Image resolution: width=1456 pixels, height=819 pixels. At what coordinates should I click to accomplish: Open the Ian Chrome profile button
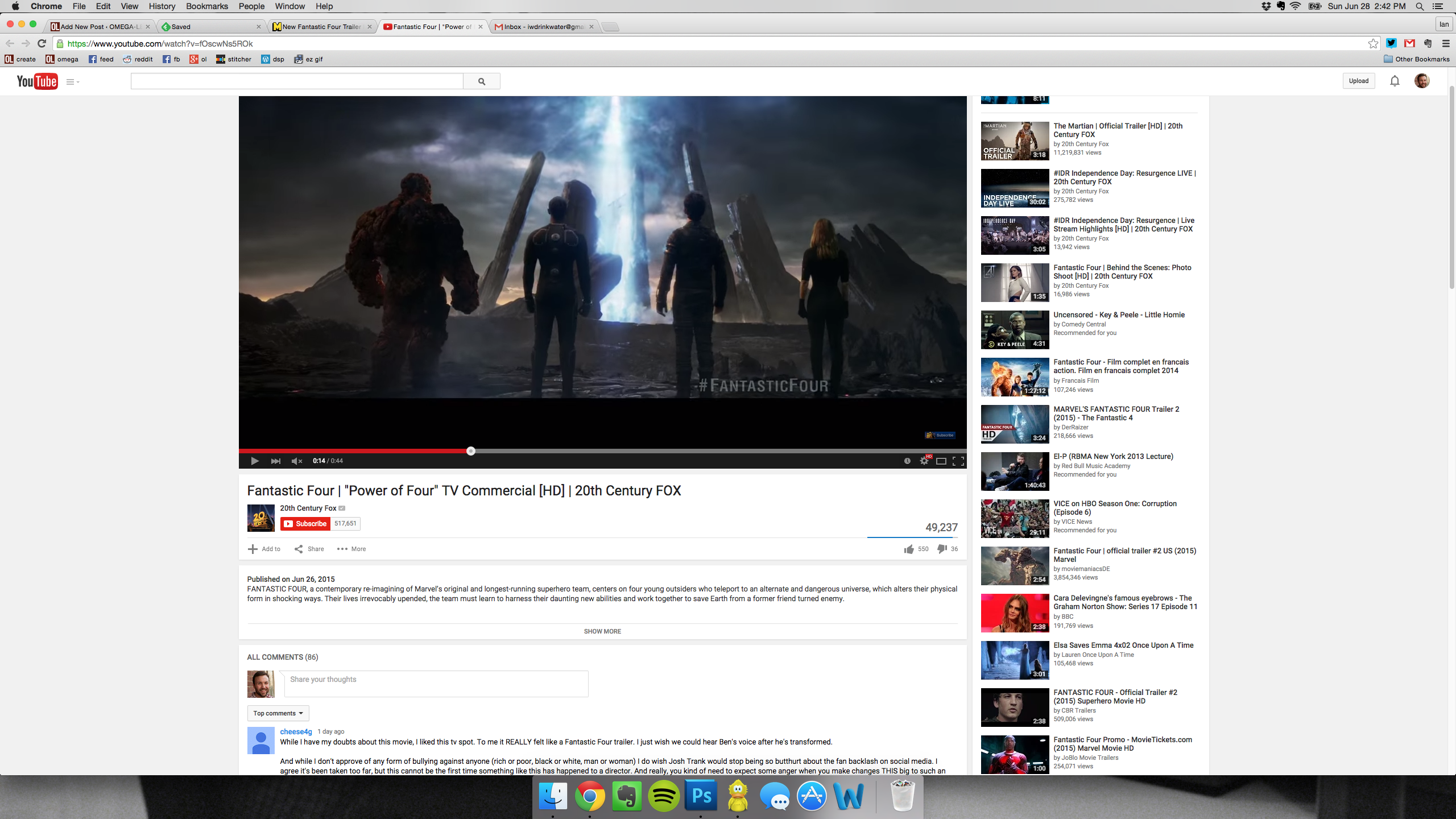coord(1444,24)
